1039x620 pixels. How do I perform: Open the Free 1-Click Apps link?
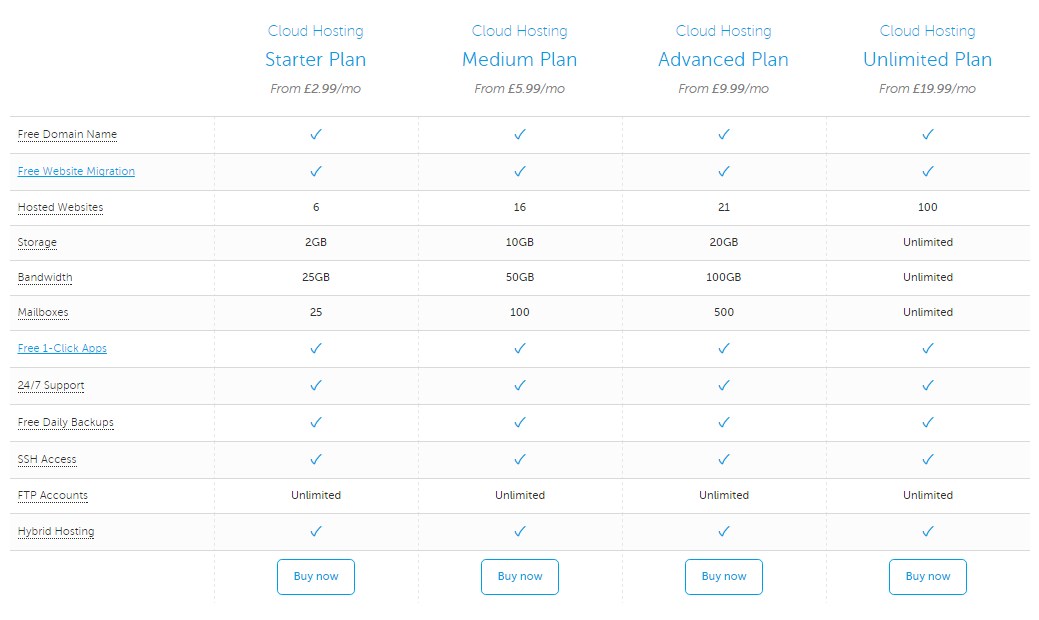pyautogui.click(x=62, y=348)
